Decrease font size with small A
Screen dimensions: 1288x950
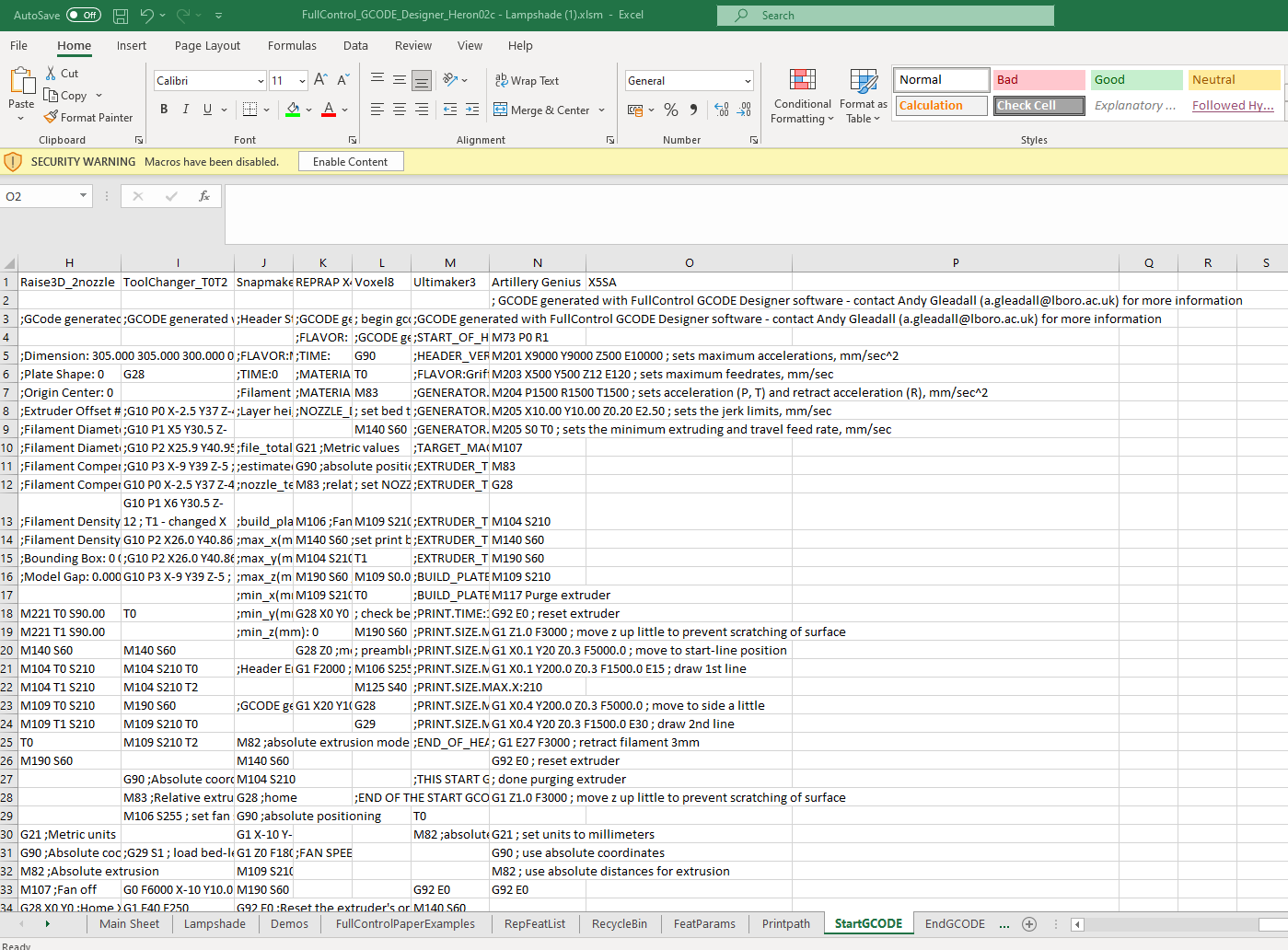342,80
